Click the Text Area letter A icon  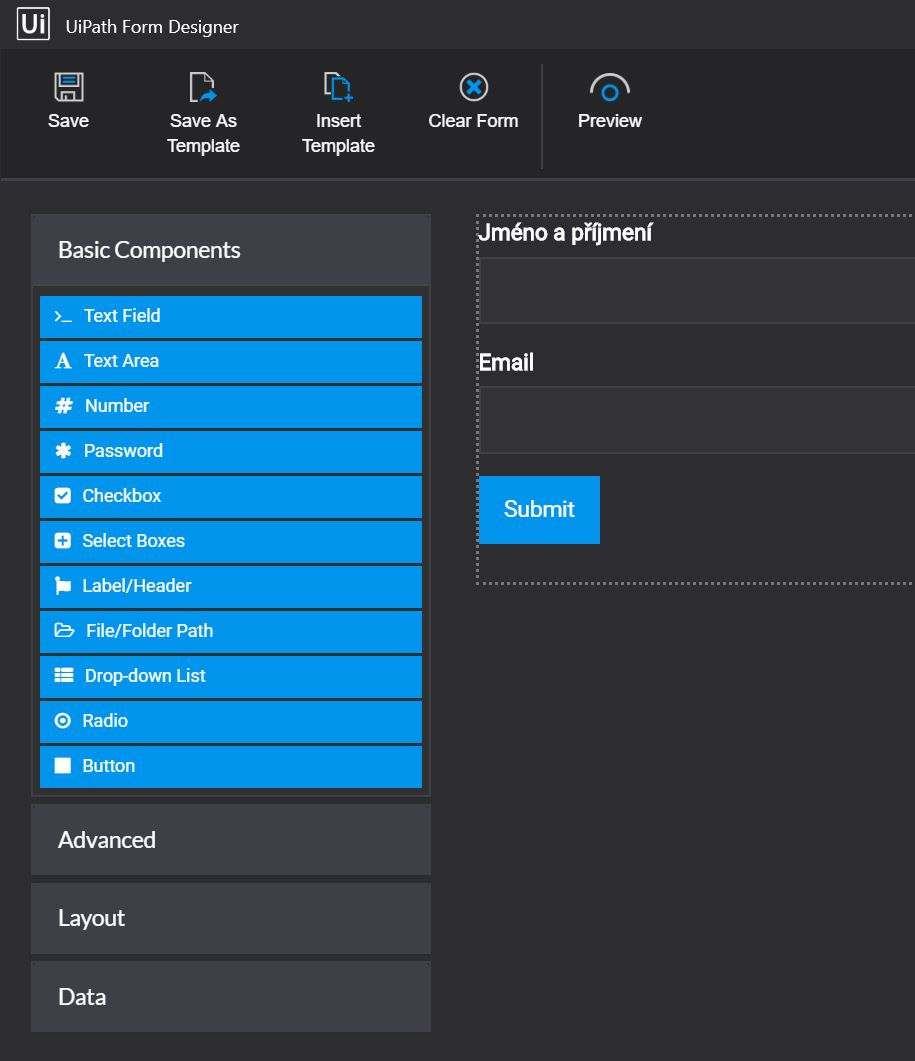[63, 361]
